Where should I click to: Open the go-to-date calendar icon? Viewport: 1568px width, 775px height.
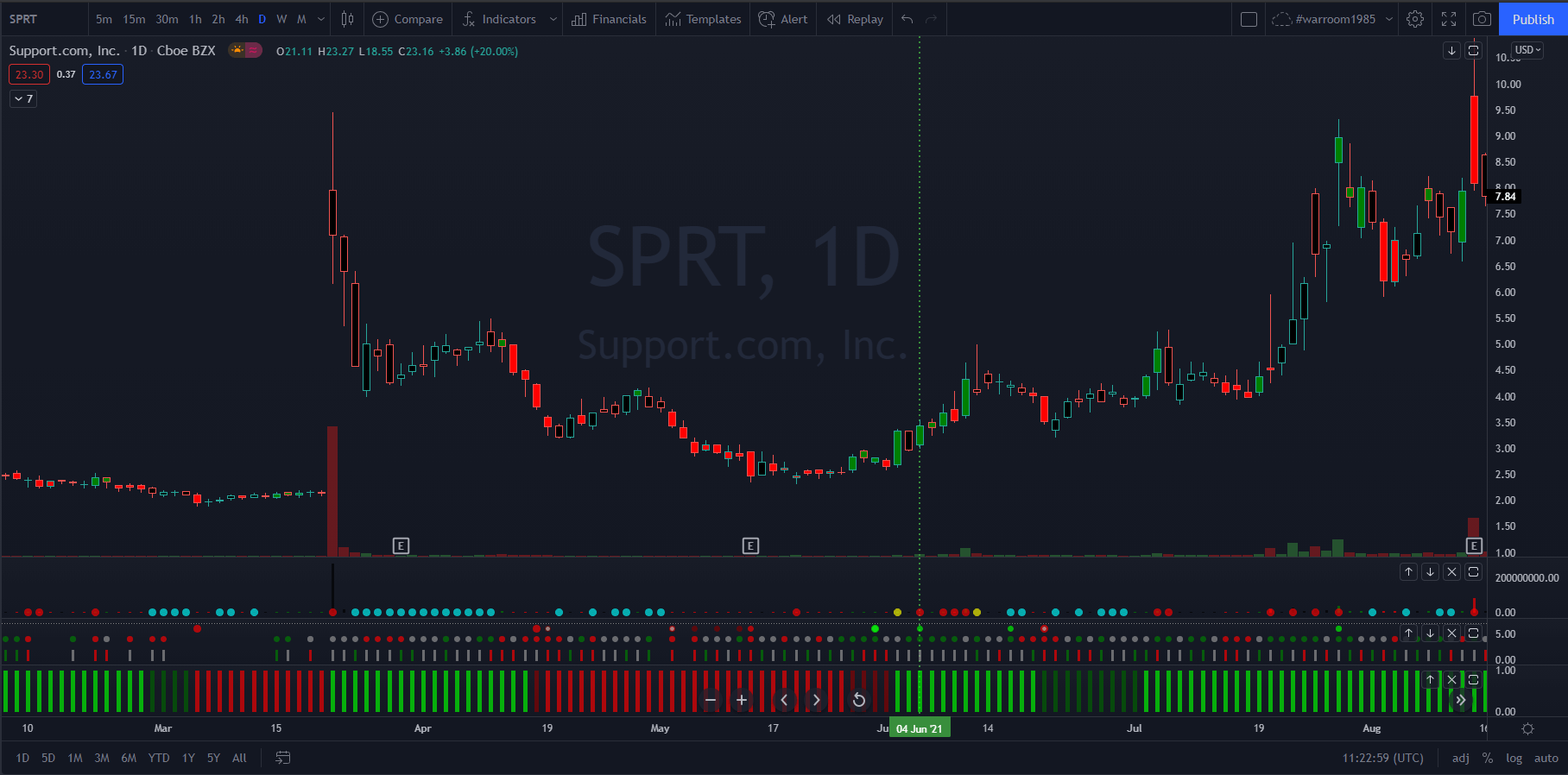coord(282,758)
